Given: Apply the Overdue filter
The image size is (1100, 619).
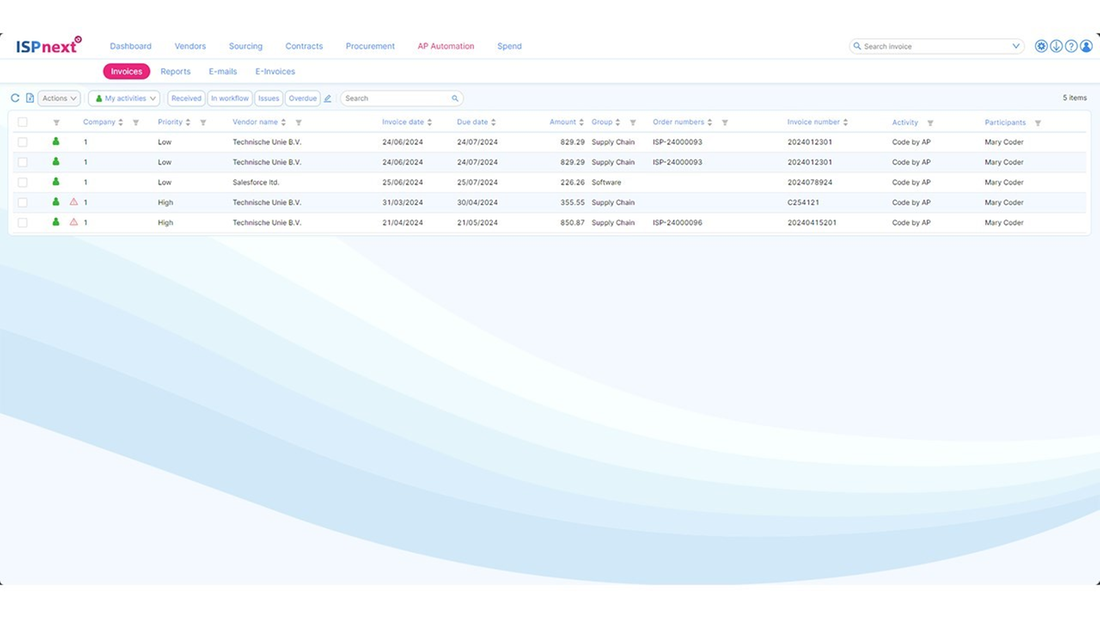Looking at the screenshot, I should click(302, 98).
